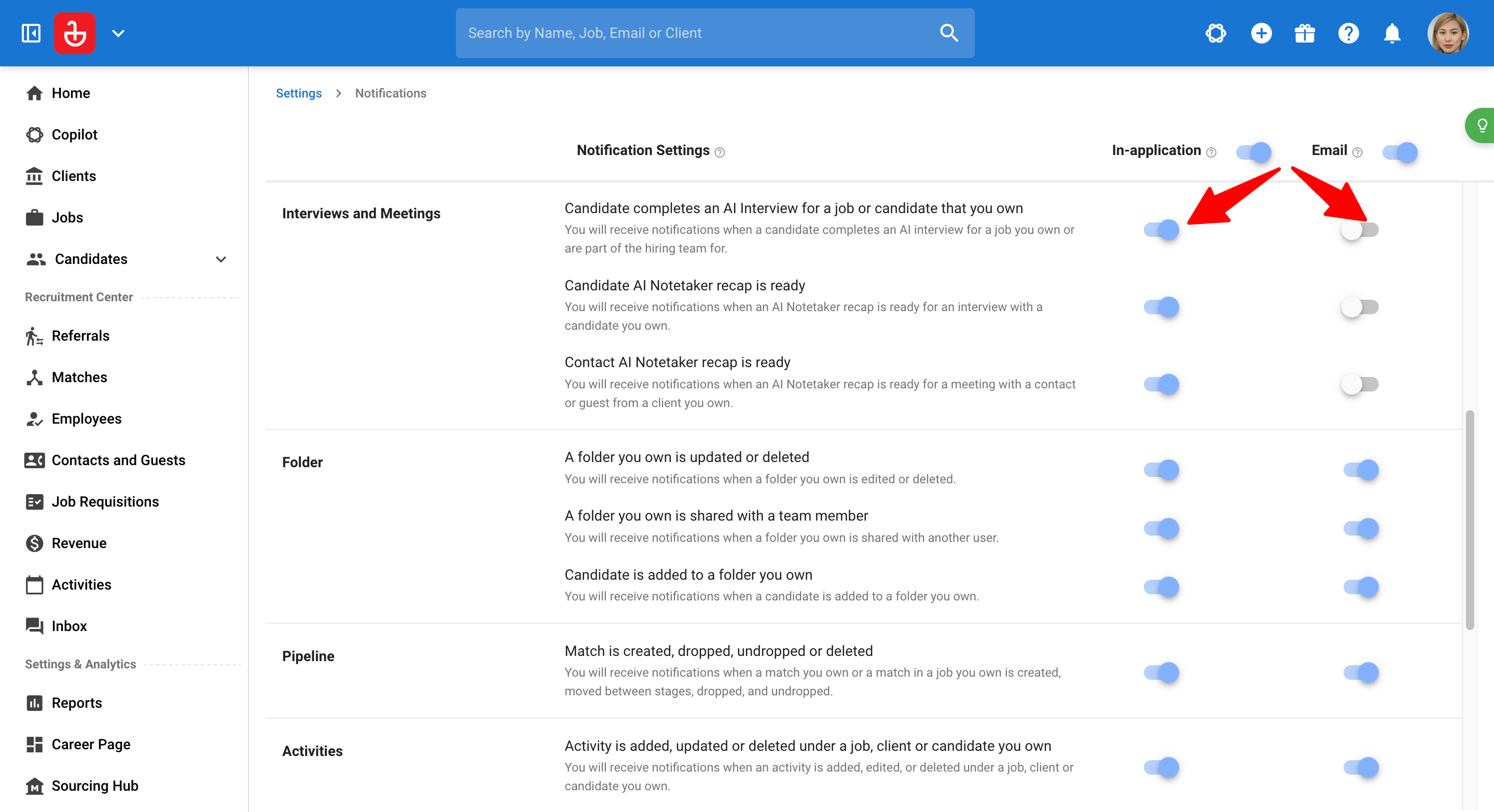Viewport: 1494px width, 812px height.
Task: Enable email for Contact AI Notetaker recap
Action: (x=1360, y=384)
